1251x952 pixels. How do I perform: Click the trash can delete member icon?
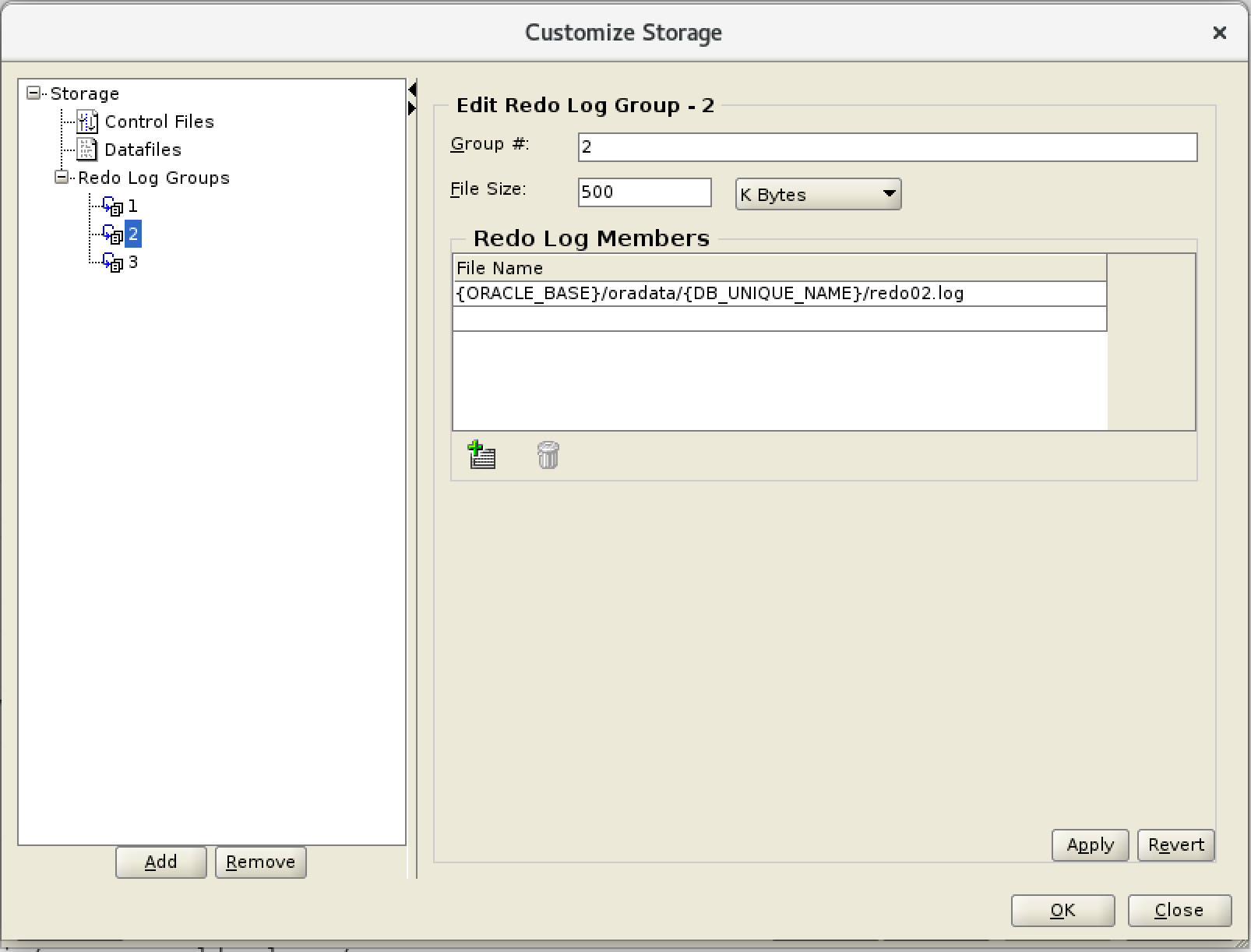[548, 455]
